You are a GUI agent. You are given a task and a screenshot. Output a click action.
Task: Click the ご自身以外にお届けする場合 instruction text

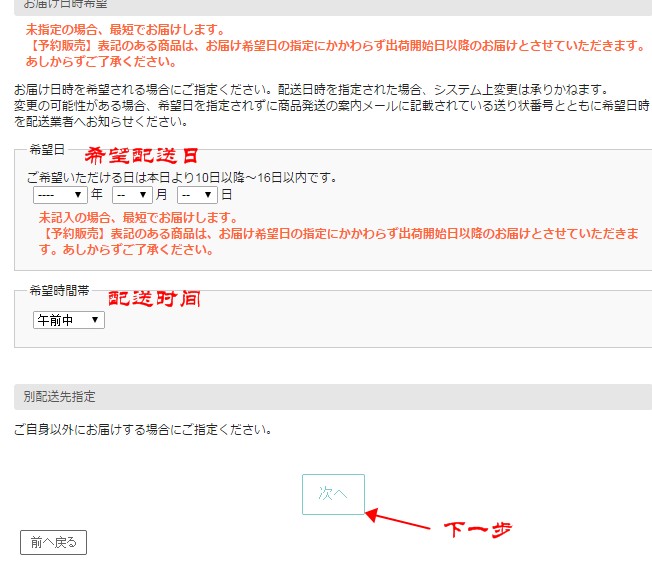[x=143, y=430]
